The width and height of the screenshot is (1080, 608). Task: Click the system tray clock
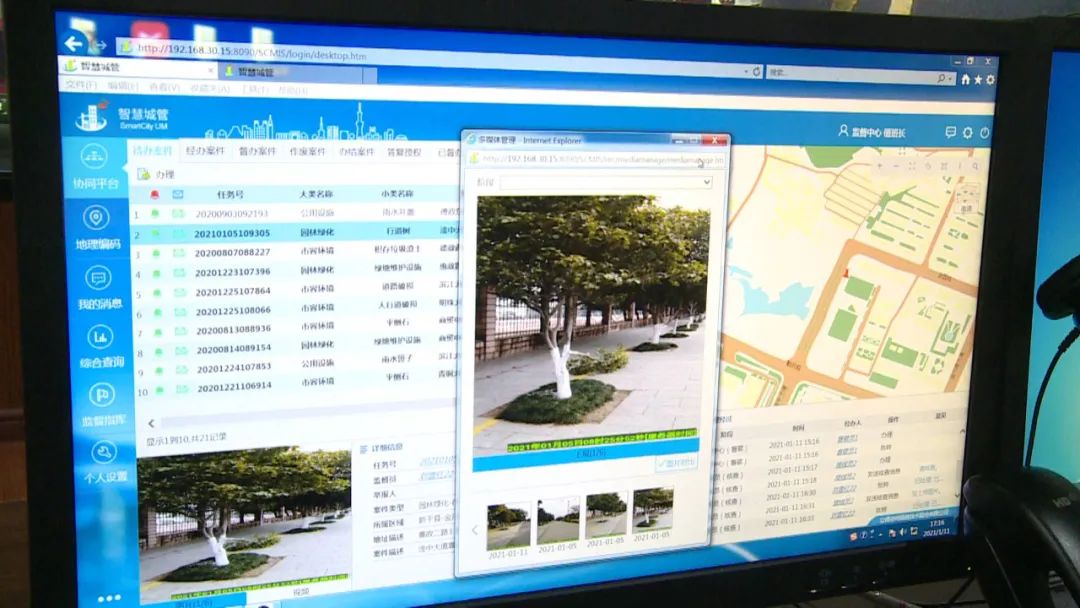tap(937, 528)
